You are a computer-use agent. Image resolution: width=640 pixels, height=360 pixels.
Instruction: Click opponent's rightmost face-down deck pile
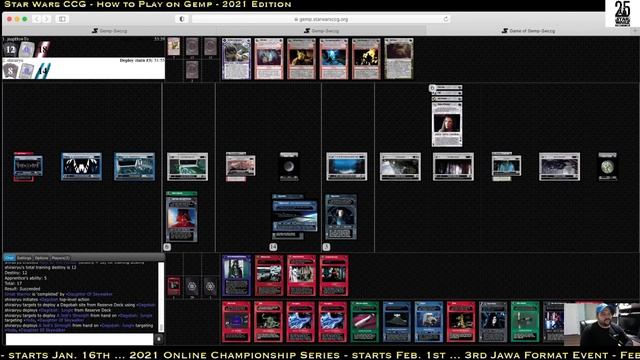pyautogui.click(x=211, y=47)
